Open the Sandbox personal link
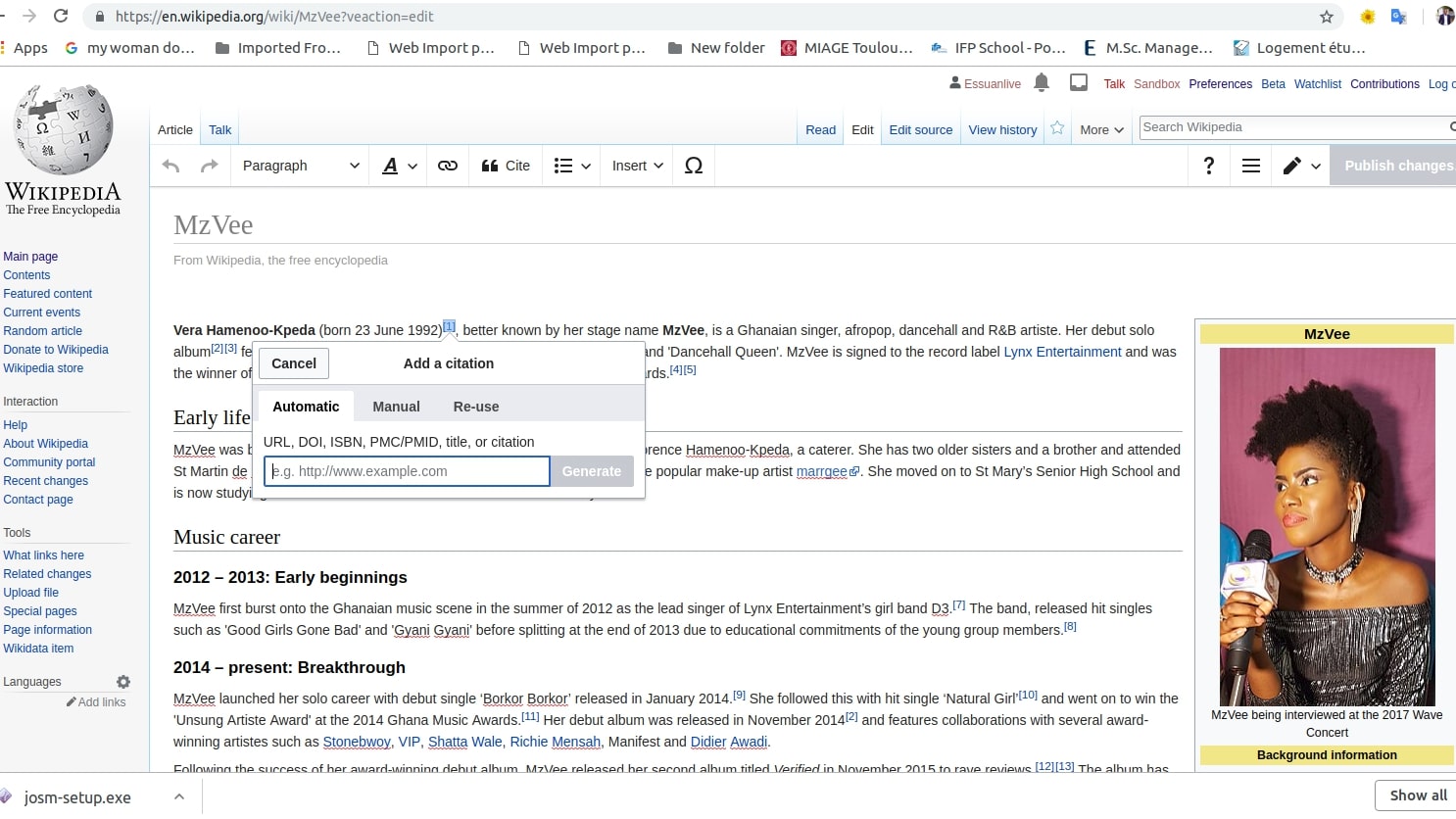Screen dimensions: 1456x819 pos(1157,84)
